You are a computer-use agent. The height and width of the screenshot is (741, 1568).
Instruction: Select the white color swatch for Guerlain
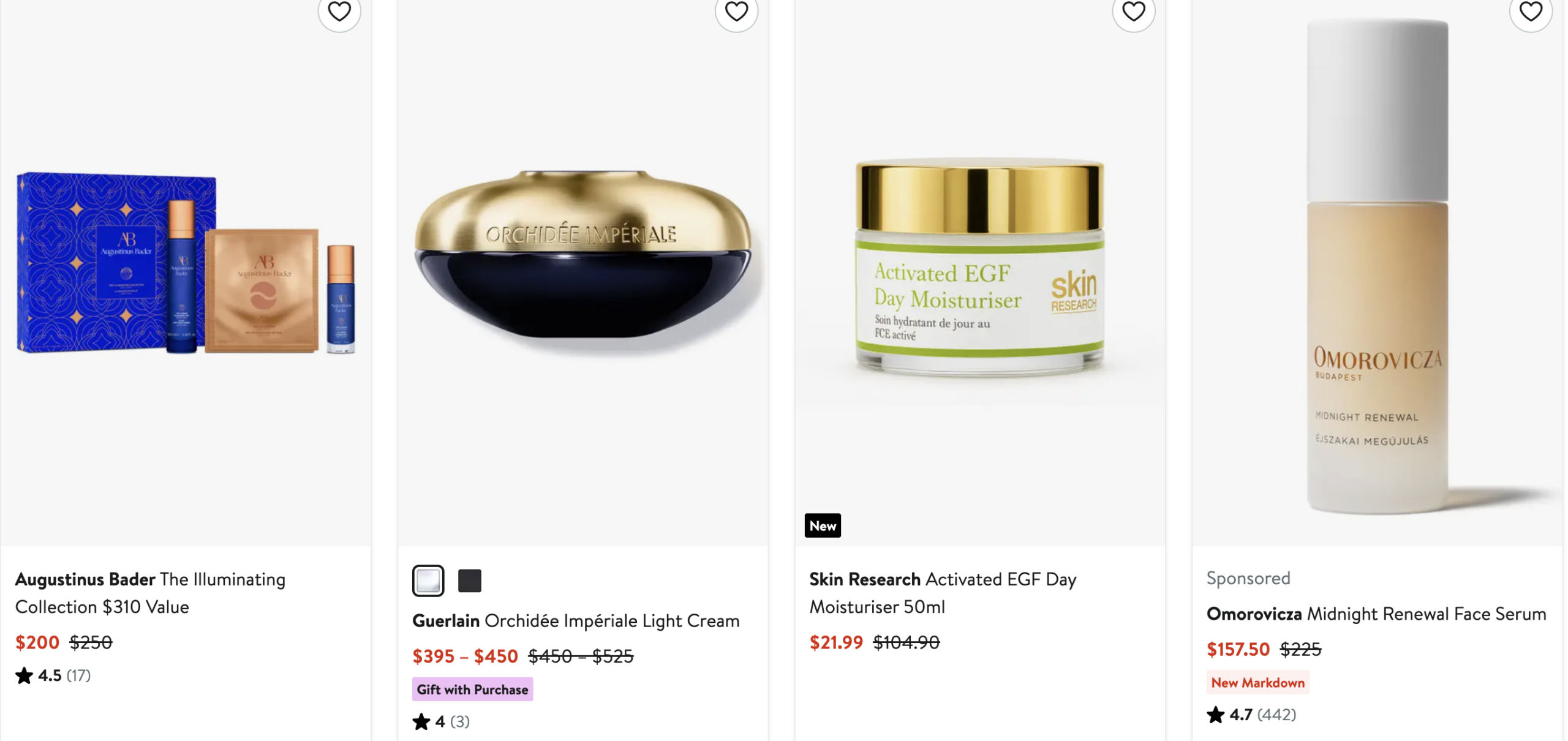click(x=428, y=581)
